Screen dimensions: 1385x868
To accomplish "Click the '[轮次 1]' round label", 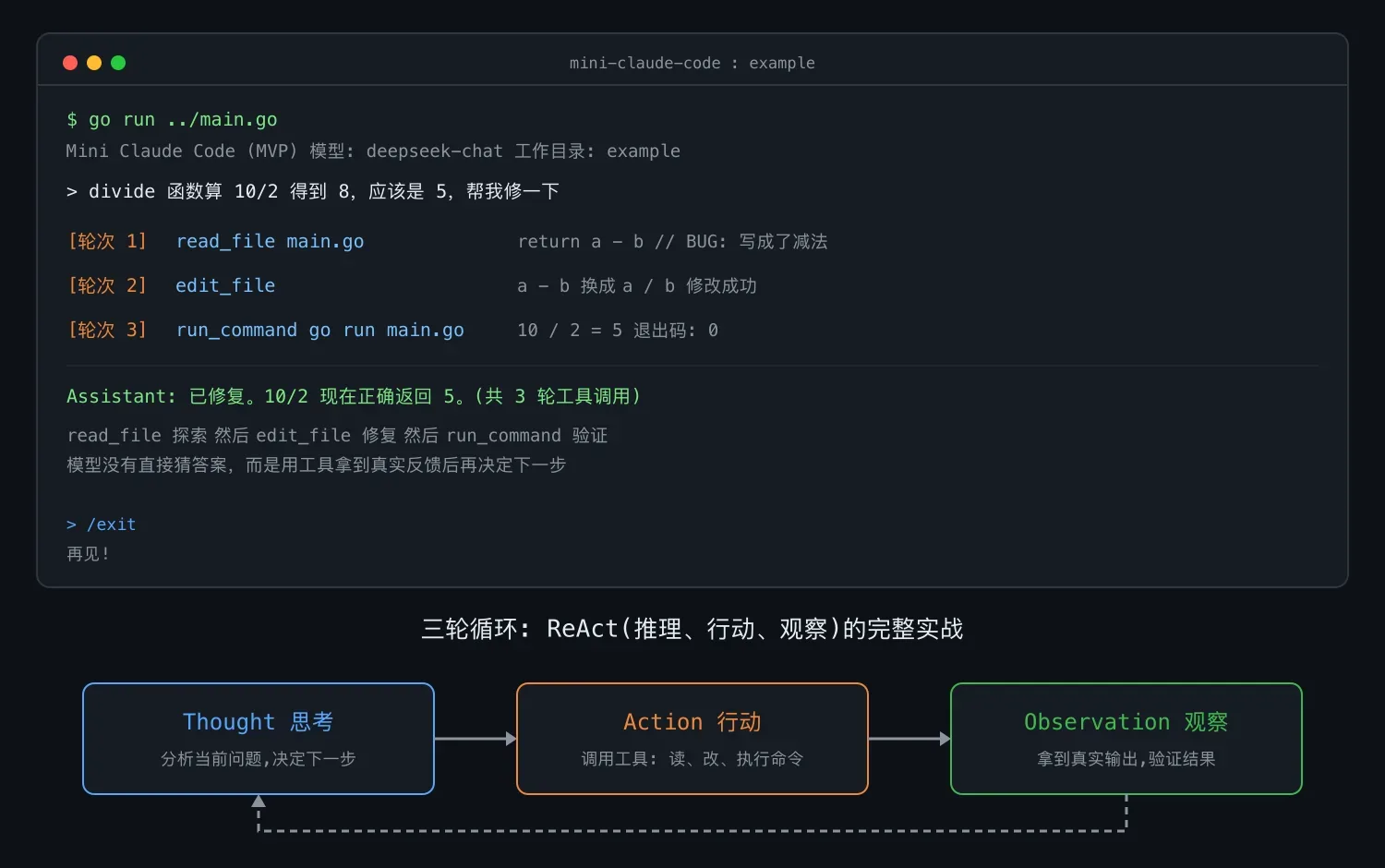I will coord(107,241).
